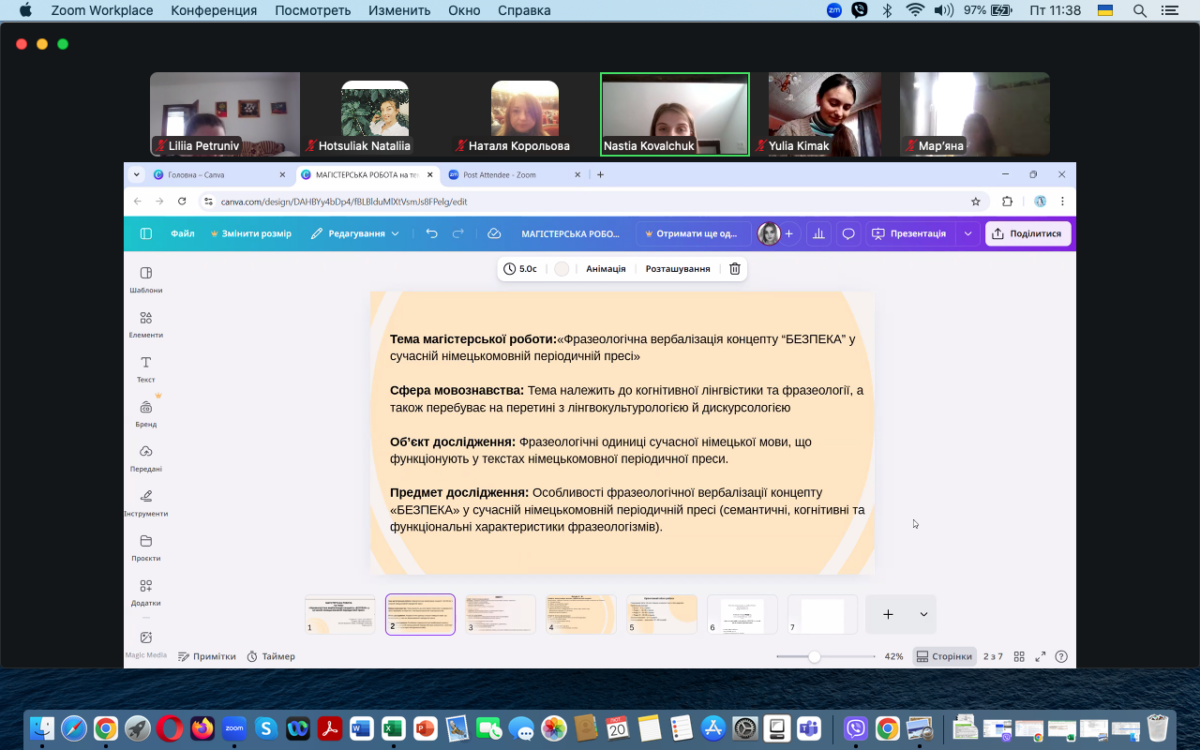
Task: Open the Елементи elements panel
Action: click(146, 324)
